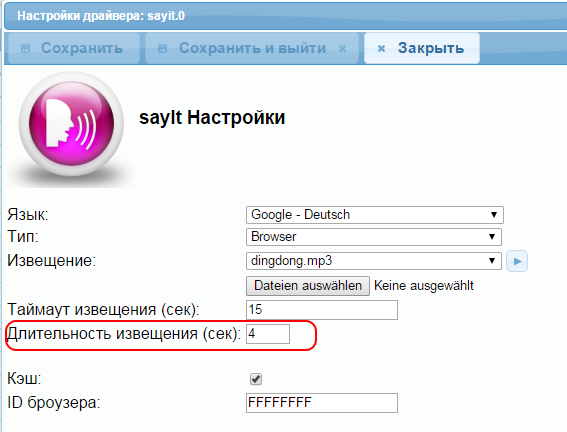The image size is (567, 432).
Task: Click the Извещение label
Action: click(x=52, y=261)
